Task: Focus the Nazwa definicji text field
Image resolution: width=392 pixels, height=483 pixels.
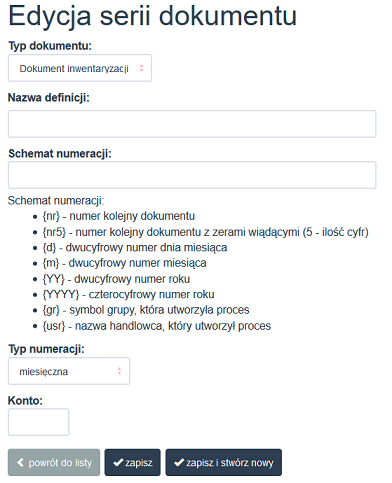Action: pyautogui.click(x=192, y=124)
